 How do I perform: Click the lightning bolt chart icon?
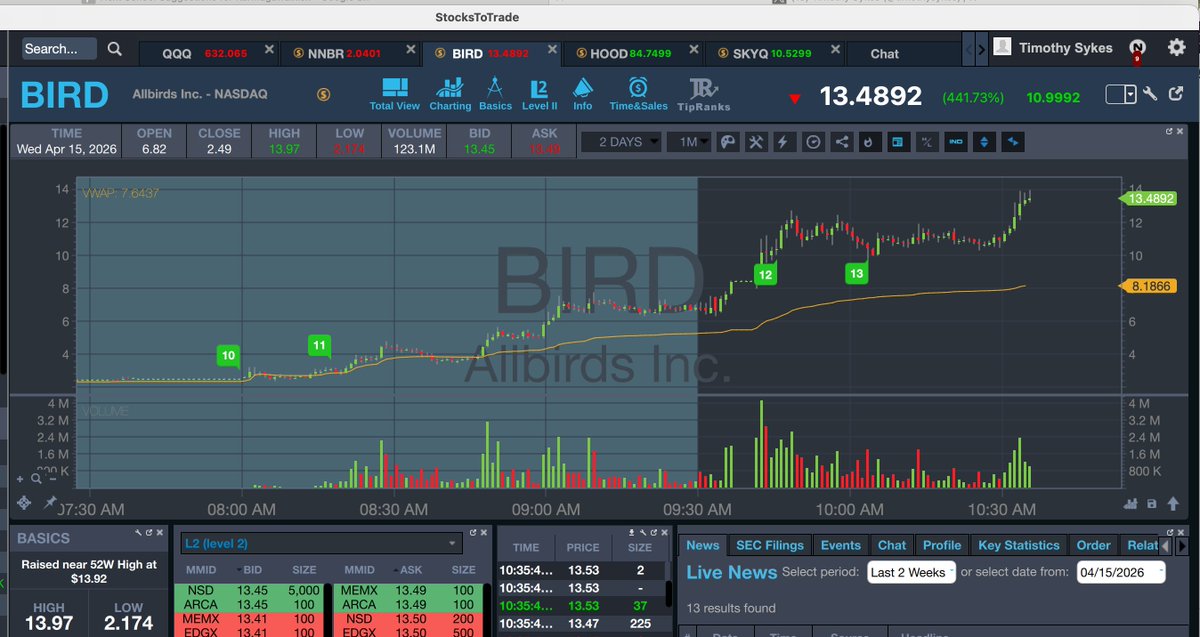click(785, 142)
